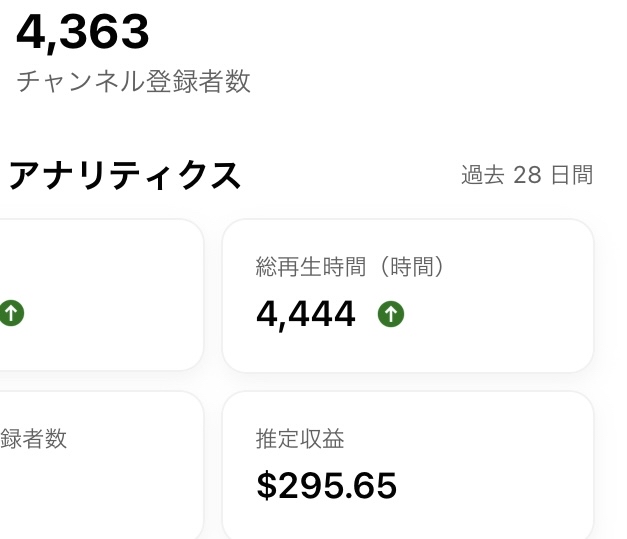This screenshot has width=627, height=539.
Task: Tap the dollar sign of the revenue figure
Action: click(267, 485)
